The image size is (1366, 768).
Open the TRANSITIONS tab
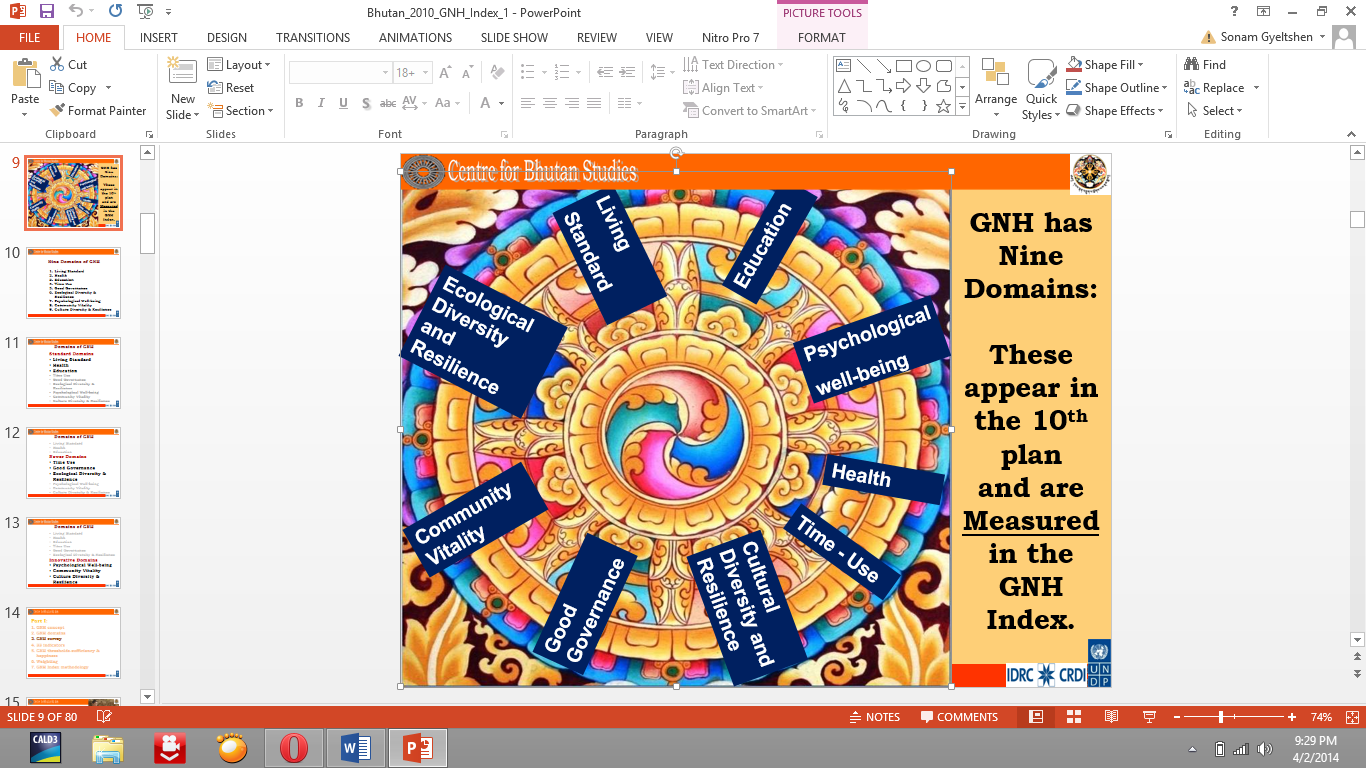point(313,38)
